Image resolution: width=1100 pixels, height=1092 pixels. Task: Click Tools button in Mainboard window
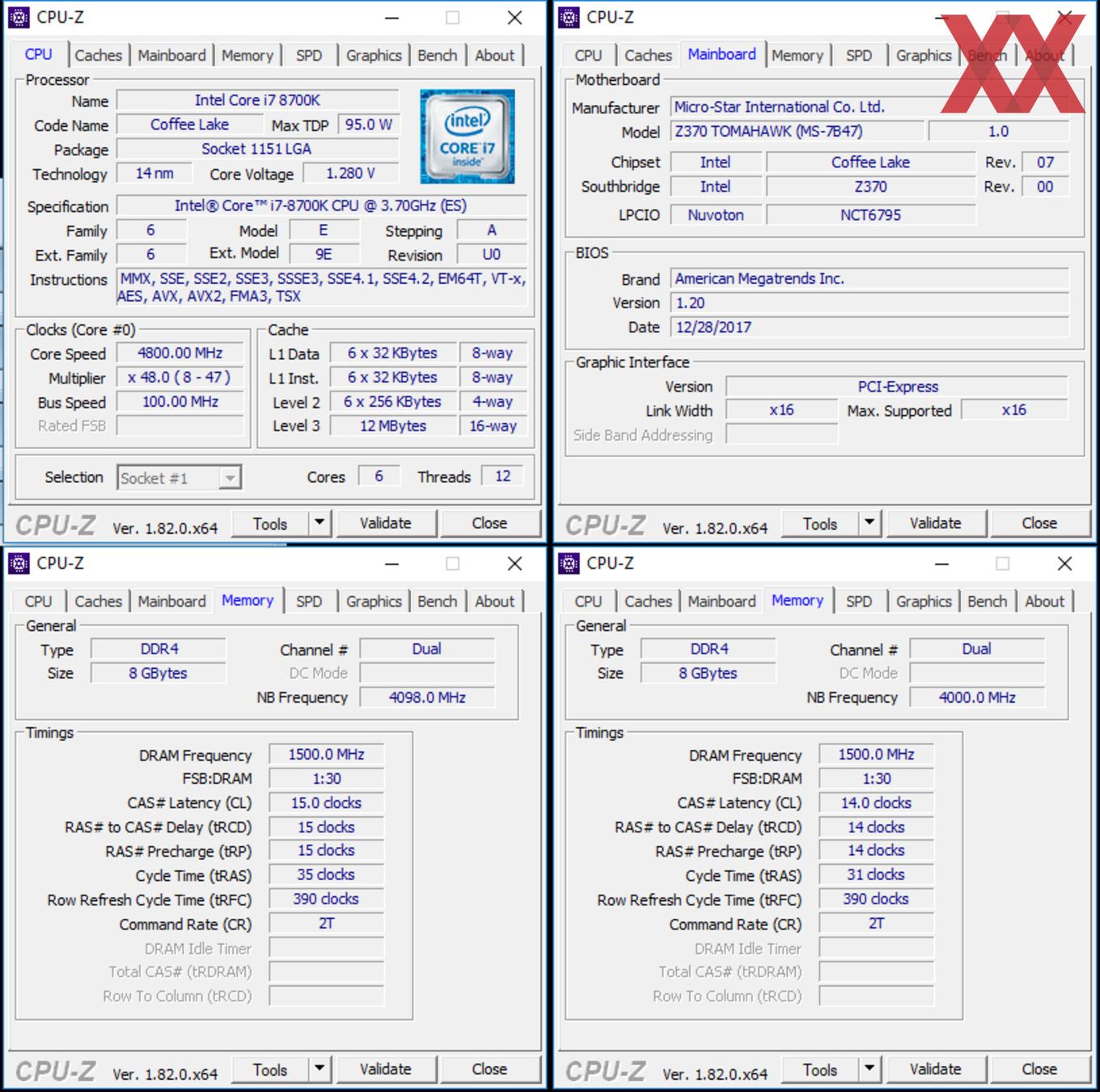tap(820, 523)
